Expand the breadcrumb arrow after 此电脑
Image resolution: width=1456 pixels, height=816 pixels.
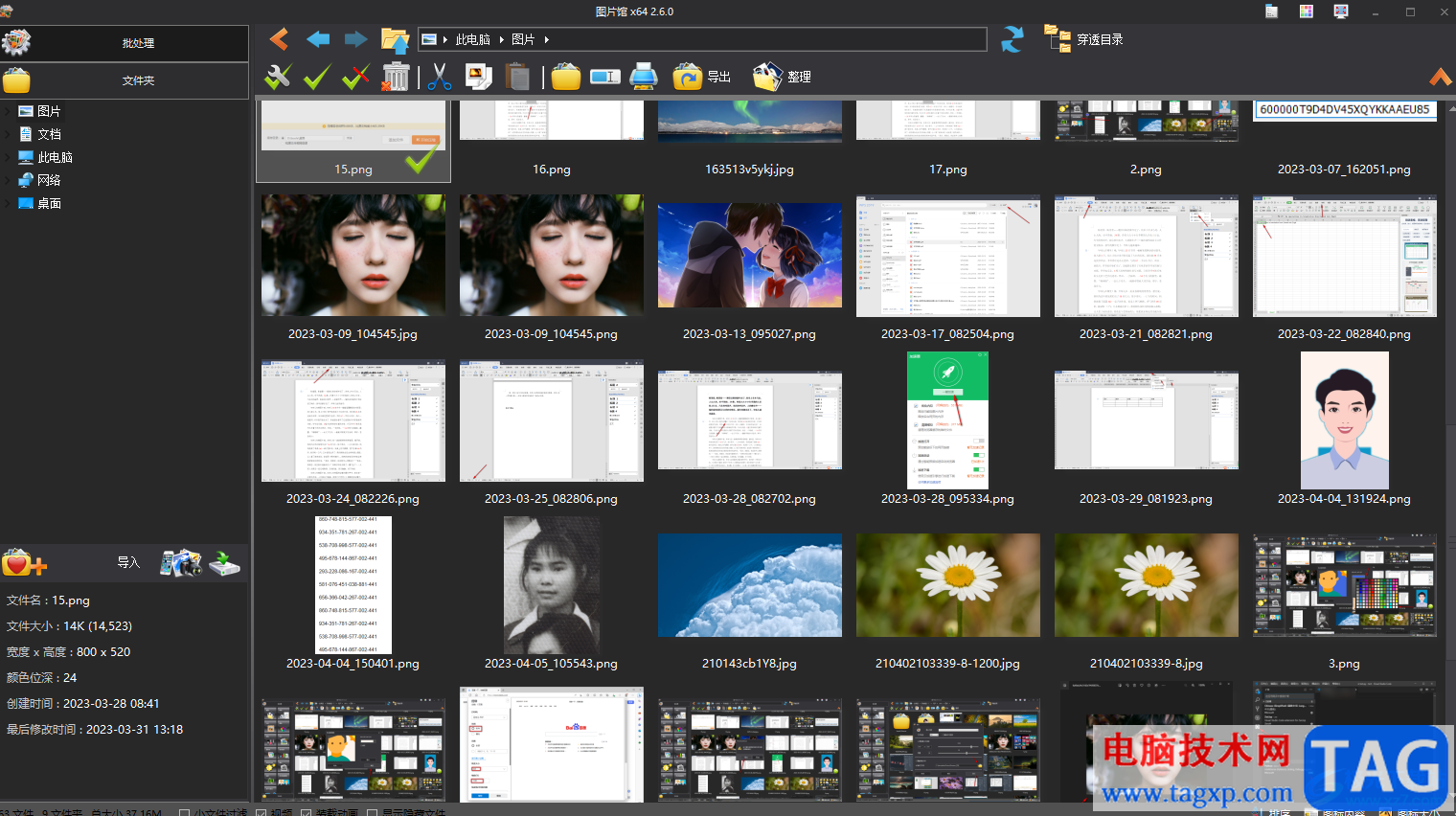(501, 39)
